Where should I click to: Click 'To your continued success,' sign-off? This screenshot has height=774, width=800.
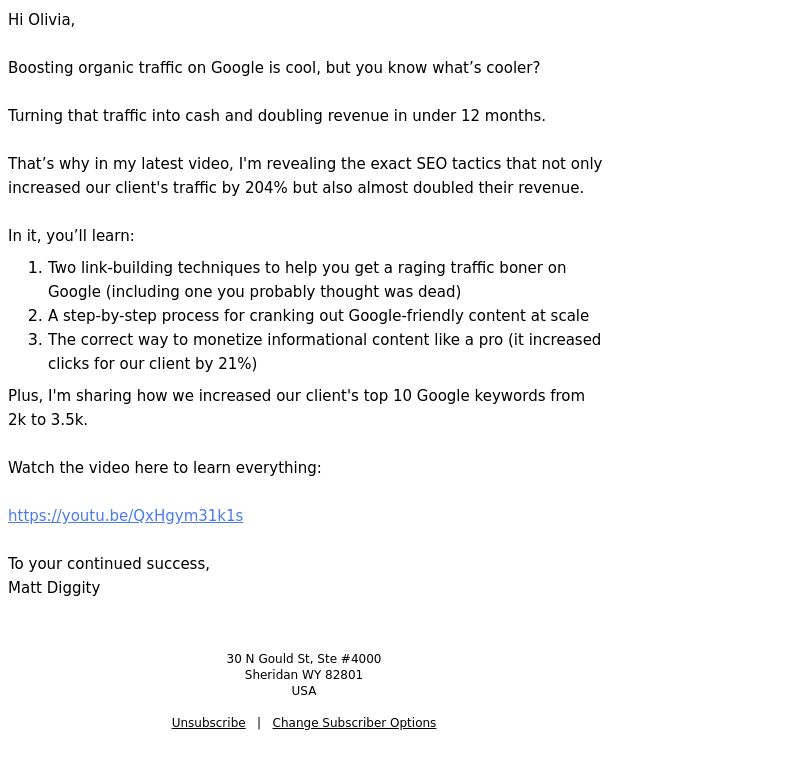pyautogui.click(x=109, y=564)
